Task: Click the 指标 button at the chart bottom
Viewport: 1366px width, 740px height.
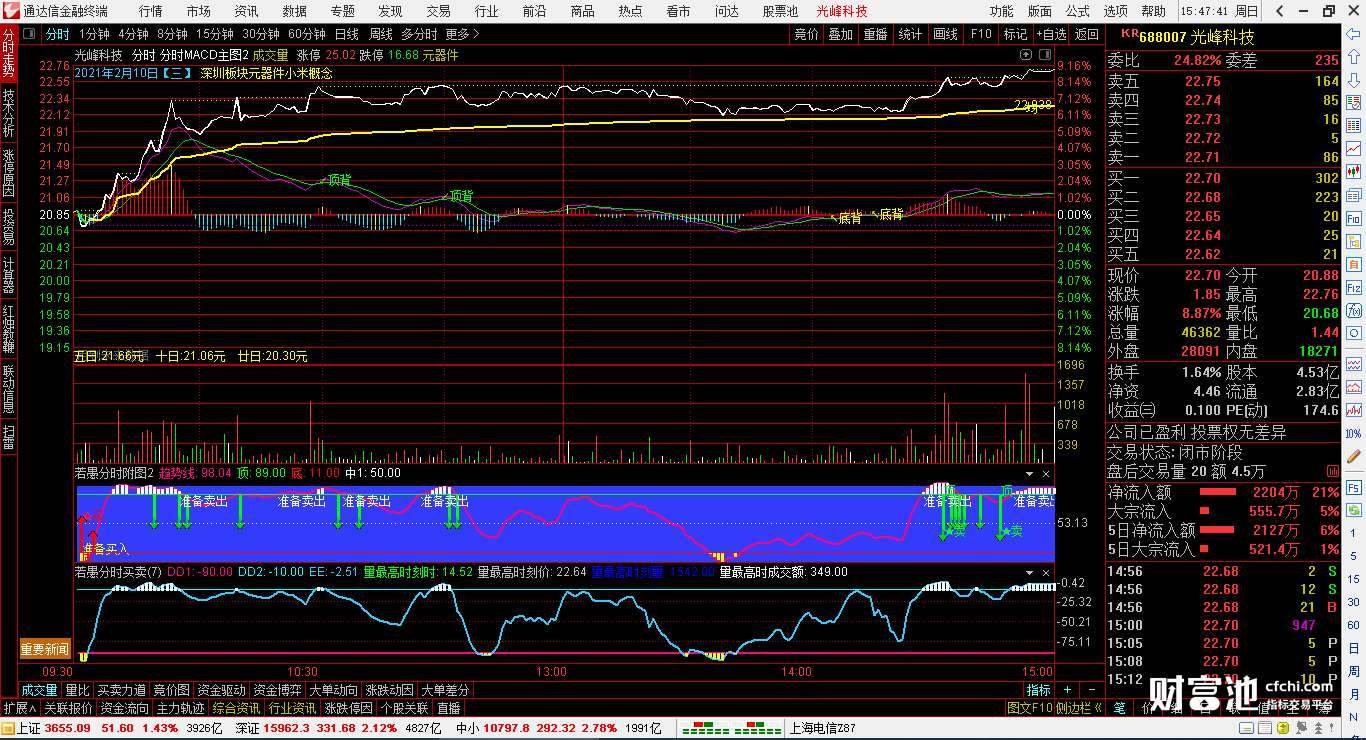Action: (1039, 690)
